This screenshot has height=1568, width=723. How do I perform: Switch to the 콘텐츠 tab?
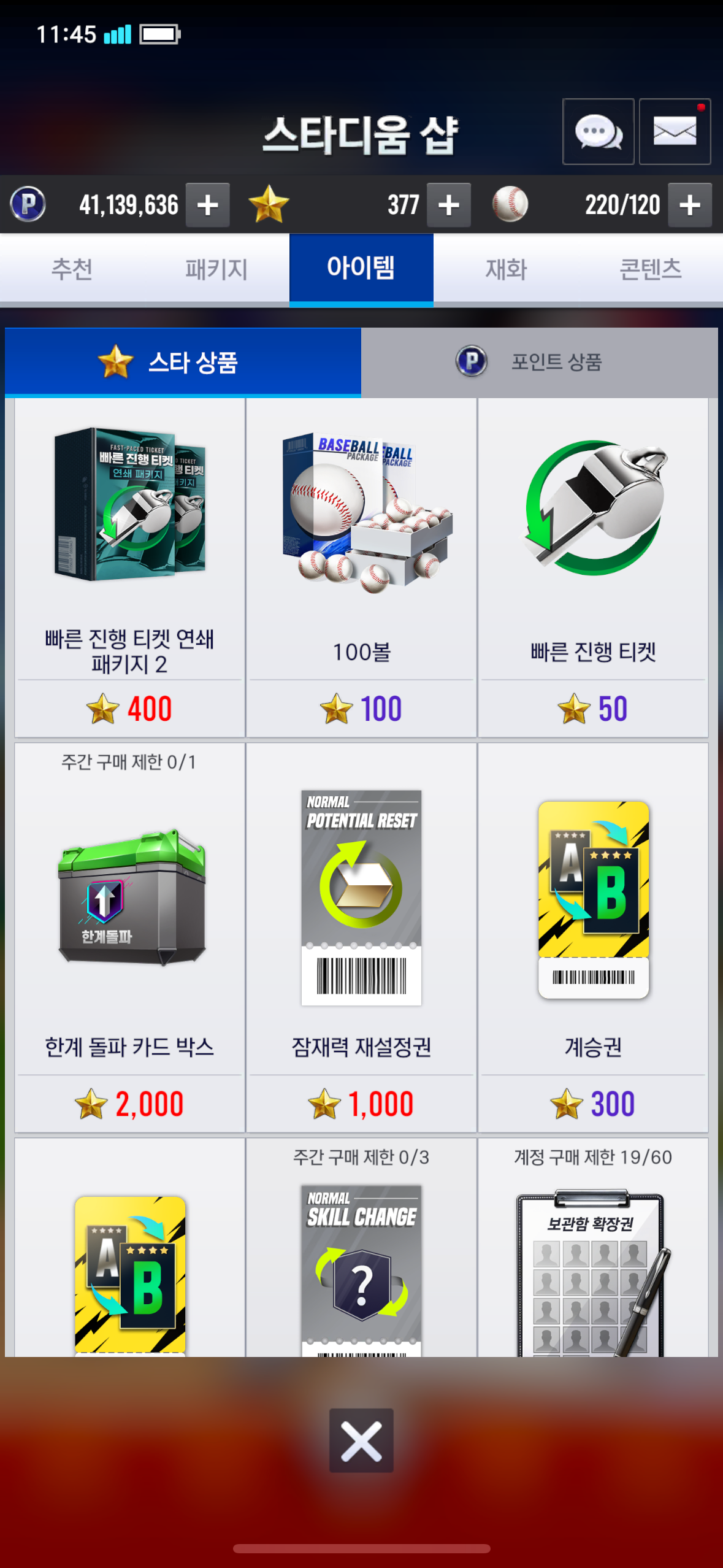point(651,269)
